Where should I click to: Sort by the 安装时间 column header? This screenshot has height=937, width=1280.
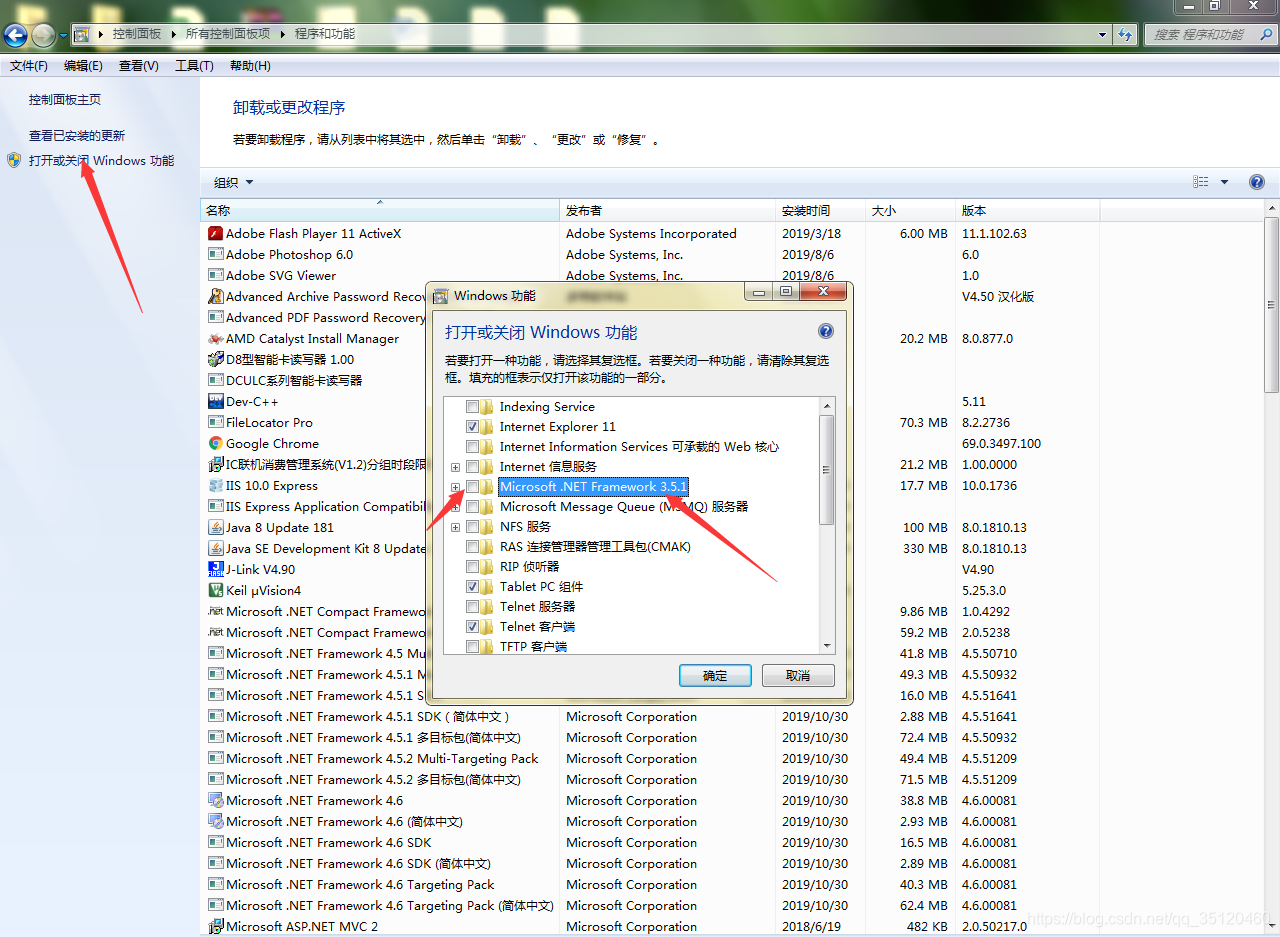[821, 210]
